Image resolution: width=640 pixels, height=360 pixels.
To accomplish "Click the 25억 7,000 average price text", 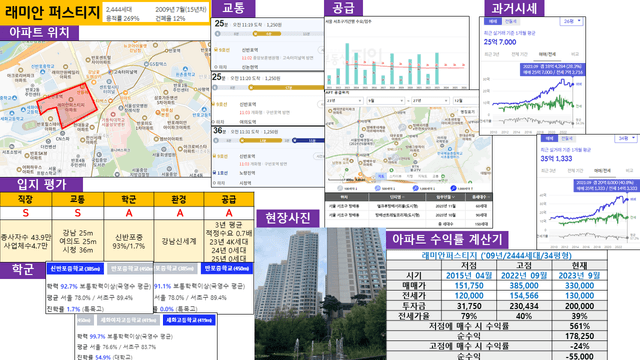I will click(500, 42).
